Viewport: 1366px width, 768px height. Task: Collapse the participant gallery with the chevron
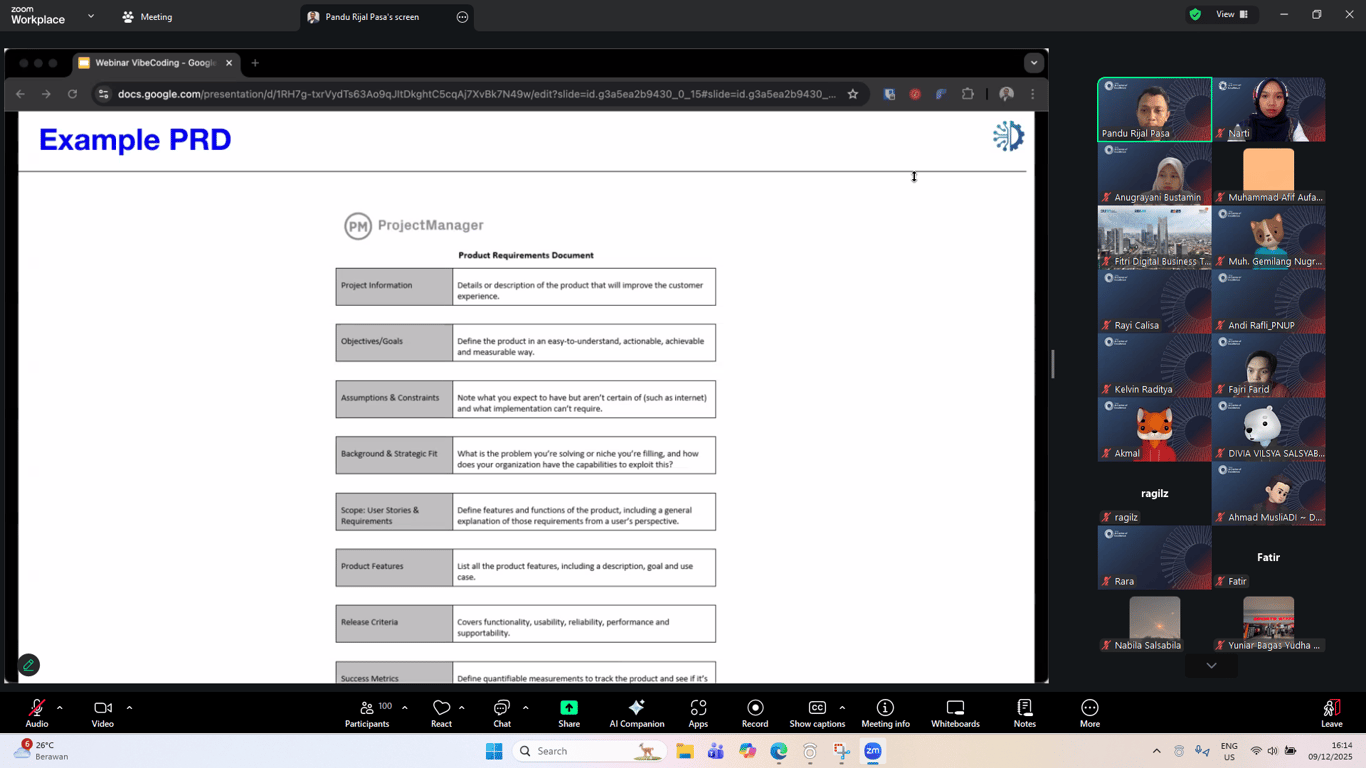(x=1211, y=664)
